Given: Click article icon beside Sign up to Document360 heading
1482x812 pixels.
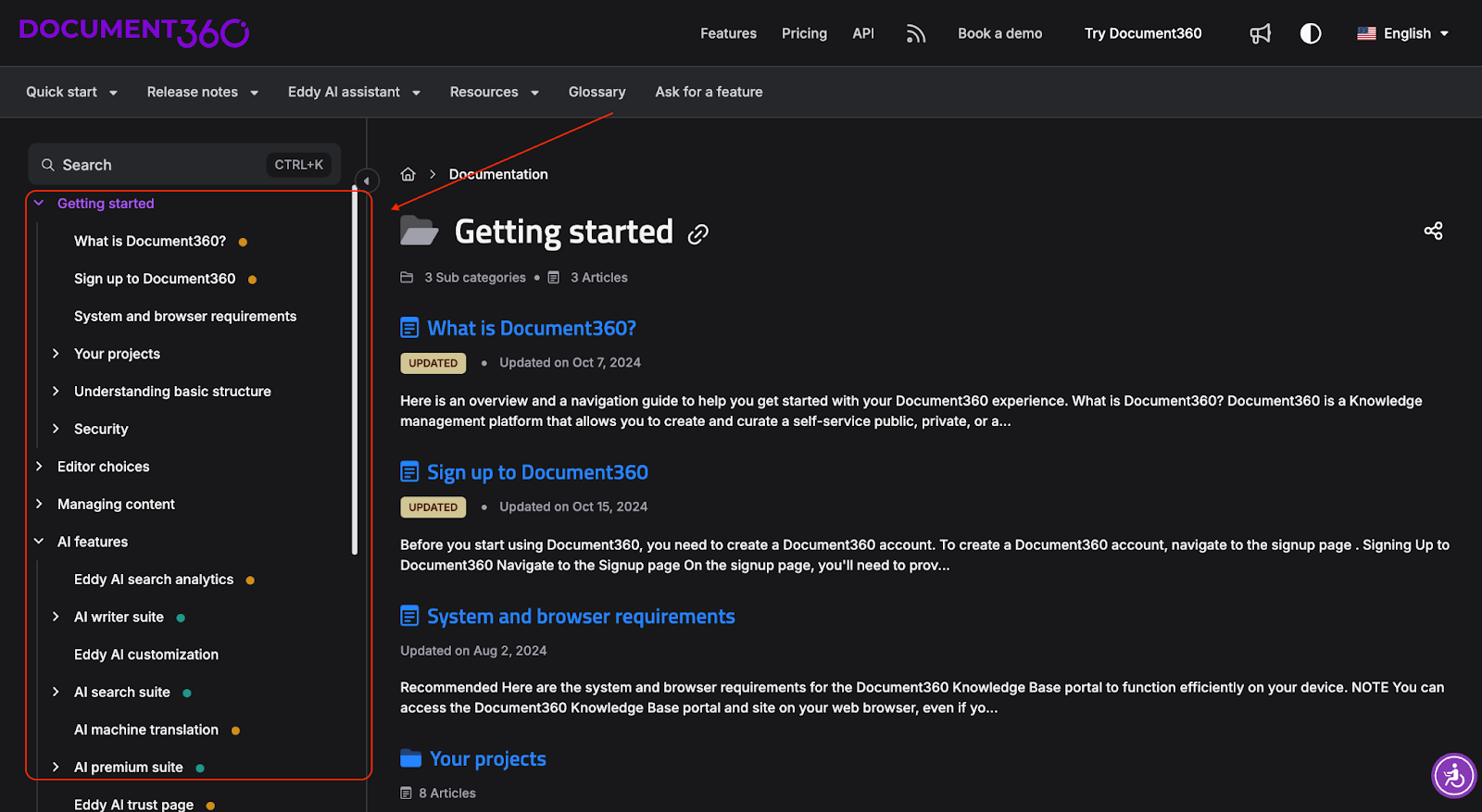Looking at the screenshot, I should (409, 472).
